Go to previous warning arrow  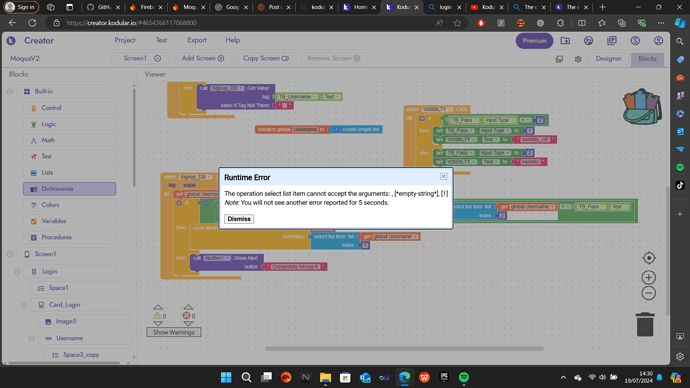[158, 307]
